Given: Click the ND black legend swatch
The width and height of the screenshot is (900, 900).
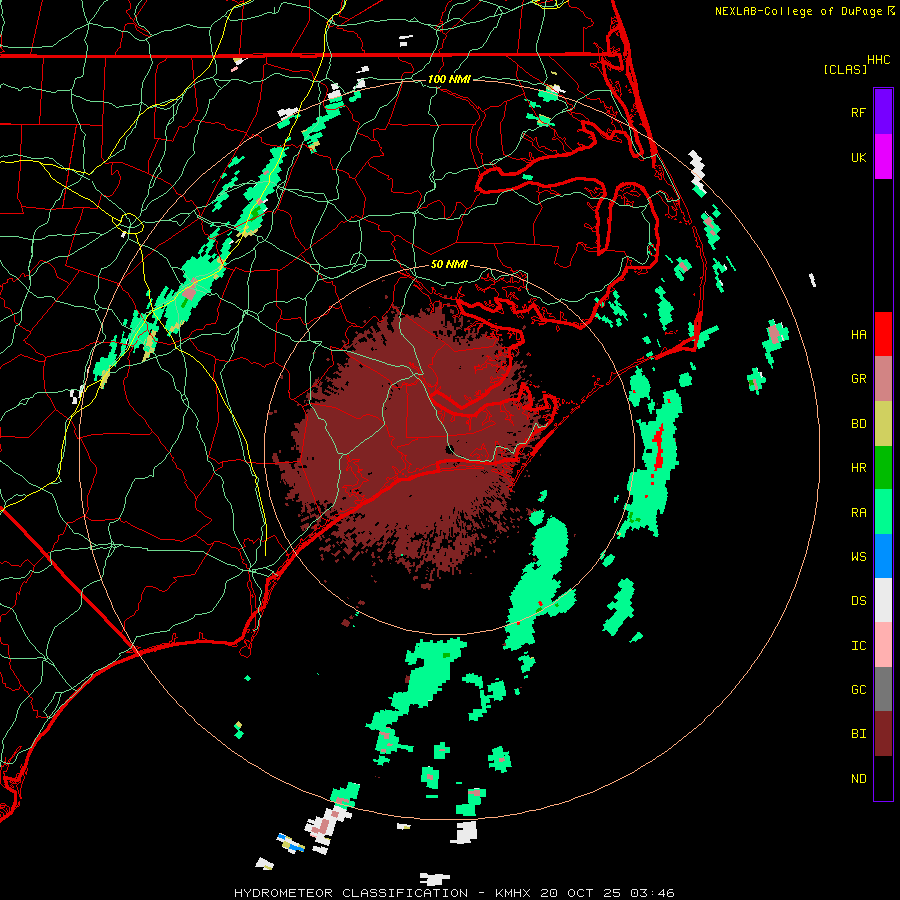Looking at the screenshot, I should coord(883,778).
